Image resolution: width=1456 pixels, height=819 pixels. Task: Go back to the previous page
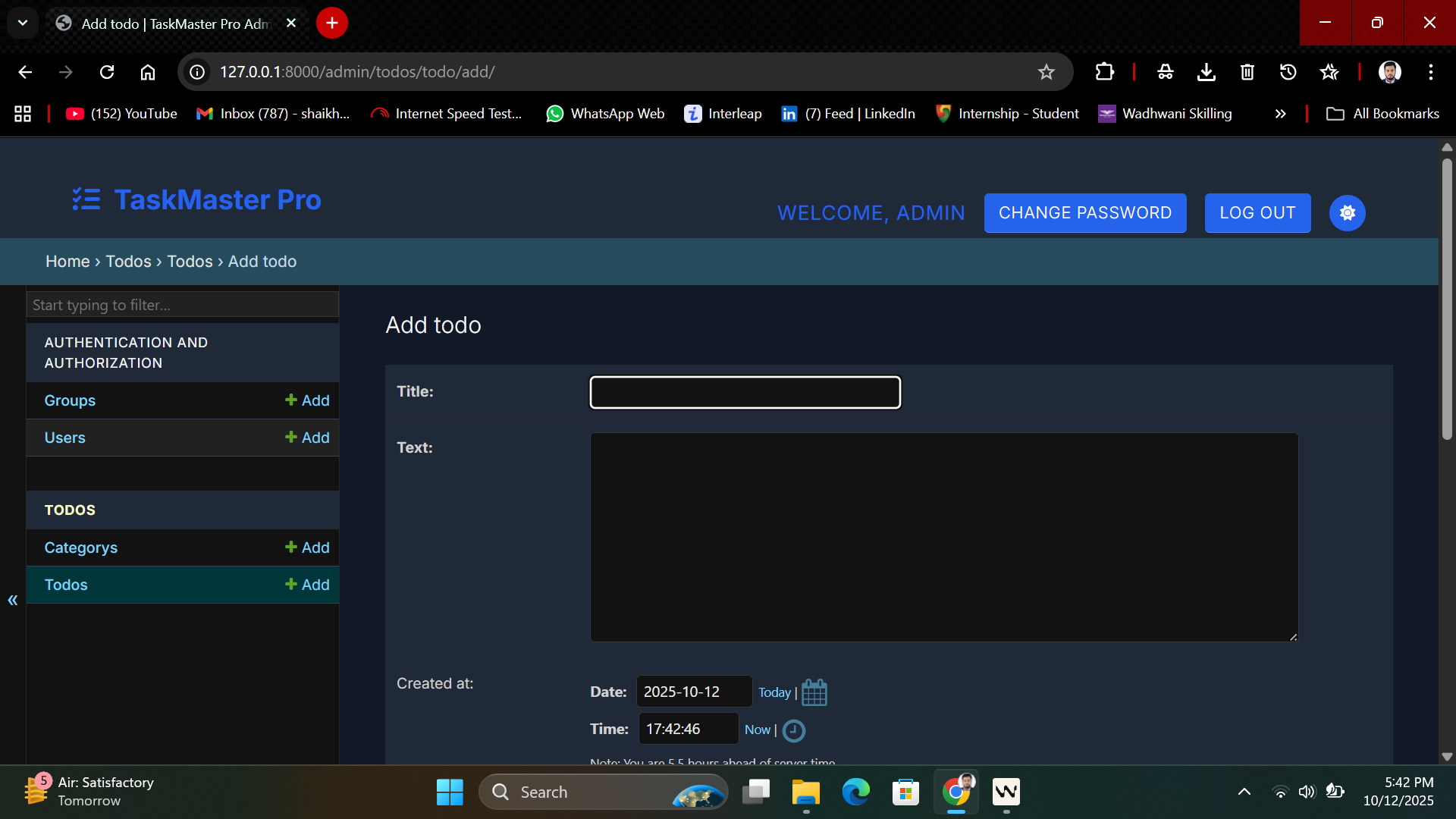[x=25, y=72]
